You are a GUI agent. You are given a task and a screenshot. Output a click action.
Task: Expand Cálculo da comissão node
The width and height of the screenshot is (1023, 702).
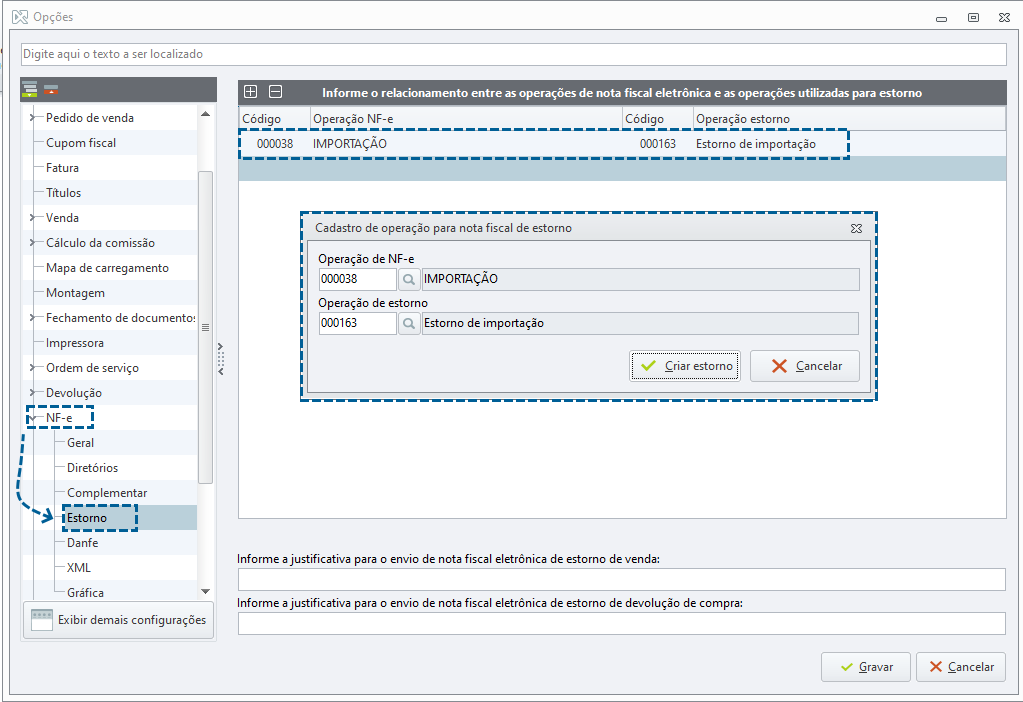[x=32, y=243]
